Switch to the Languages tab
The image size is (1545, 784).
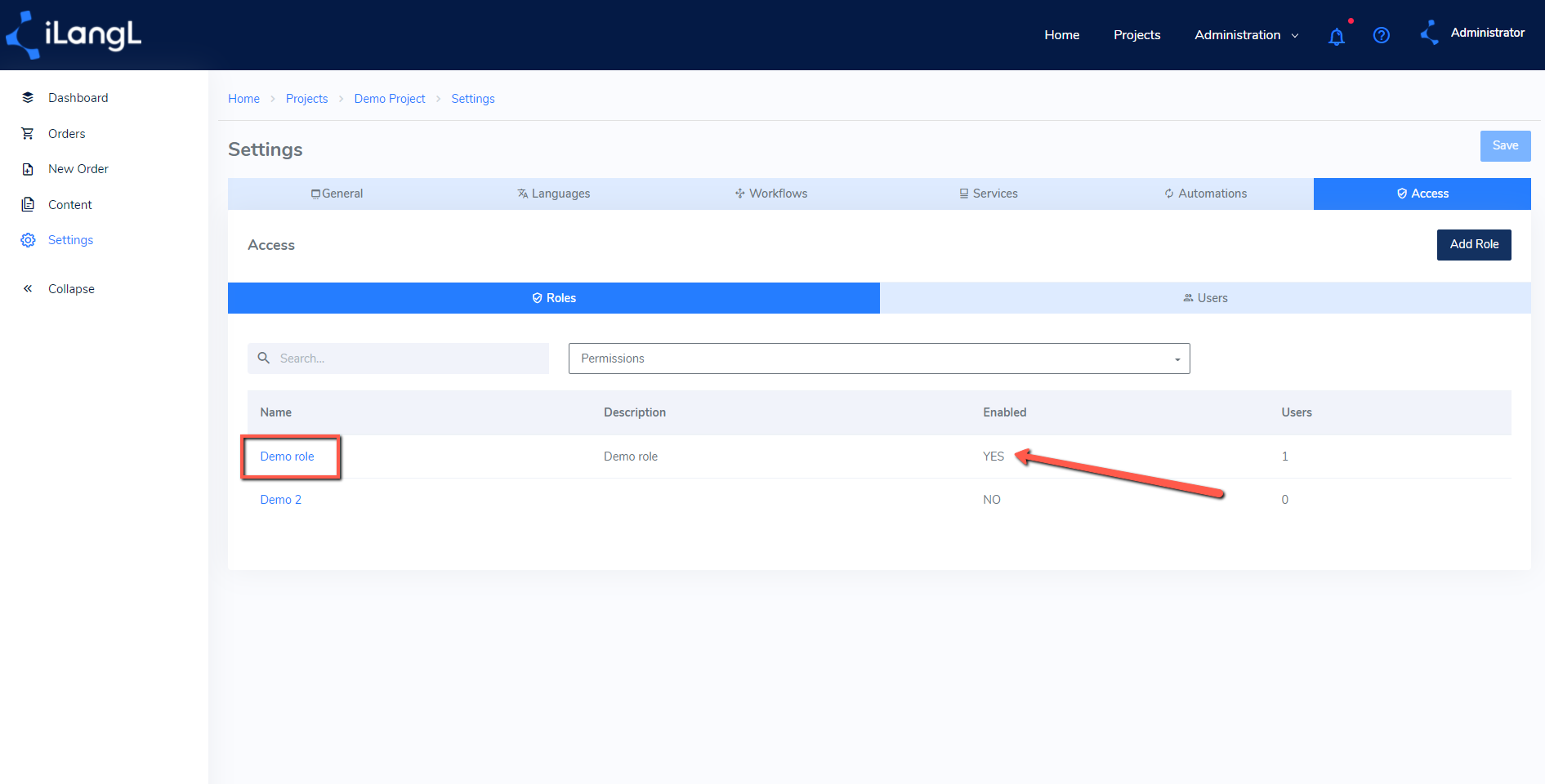click(x=554, y=194)
